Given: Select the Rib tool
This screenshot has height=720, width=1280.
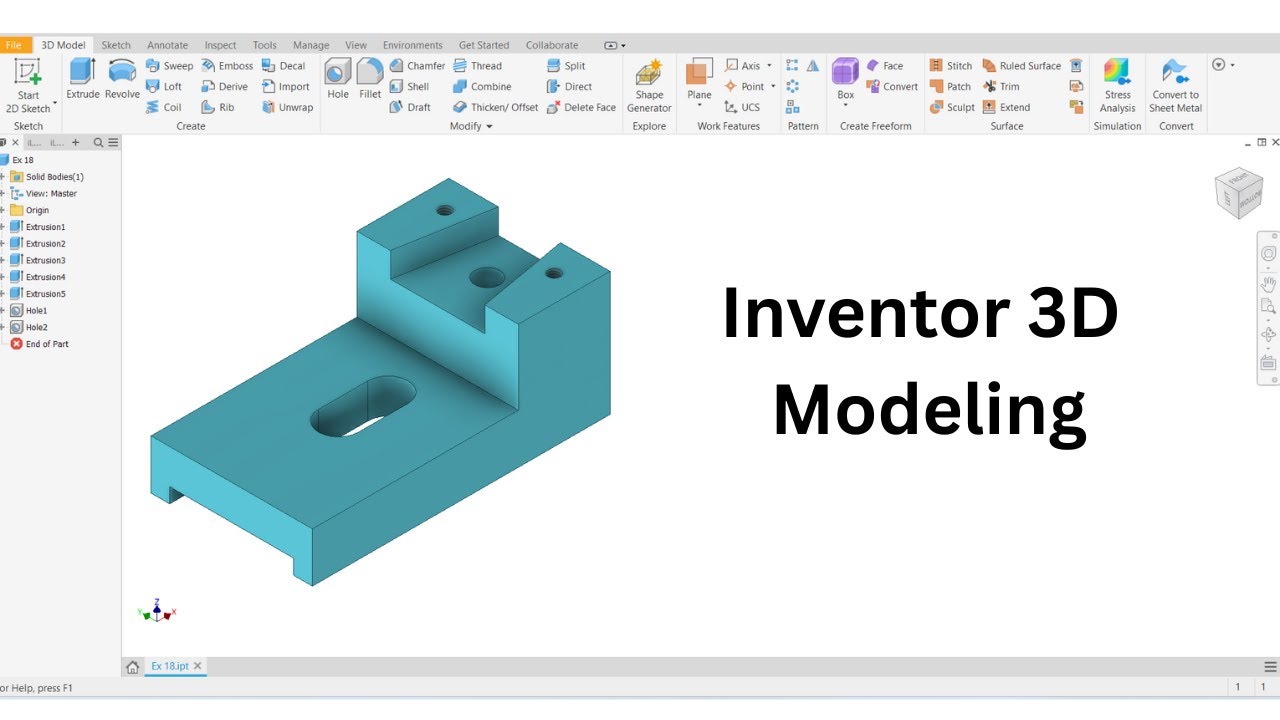Looking at the screenshot, I should coord(218,107).
